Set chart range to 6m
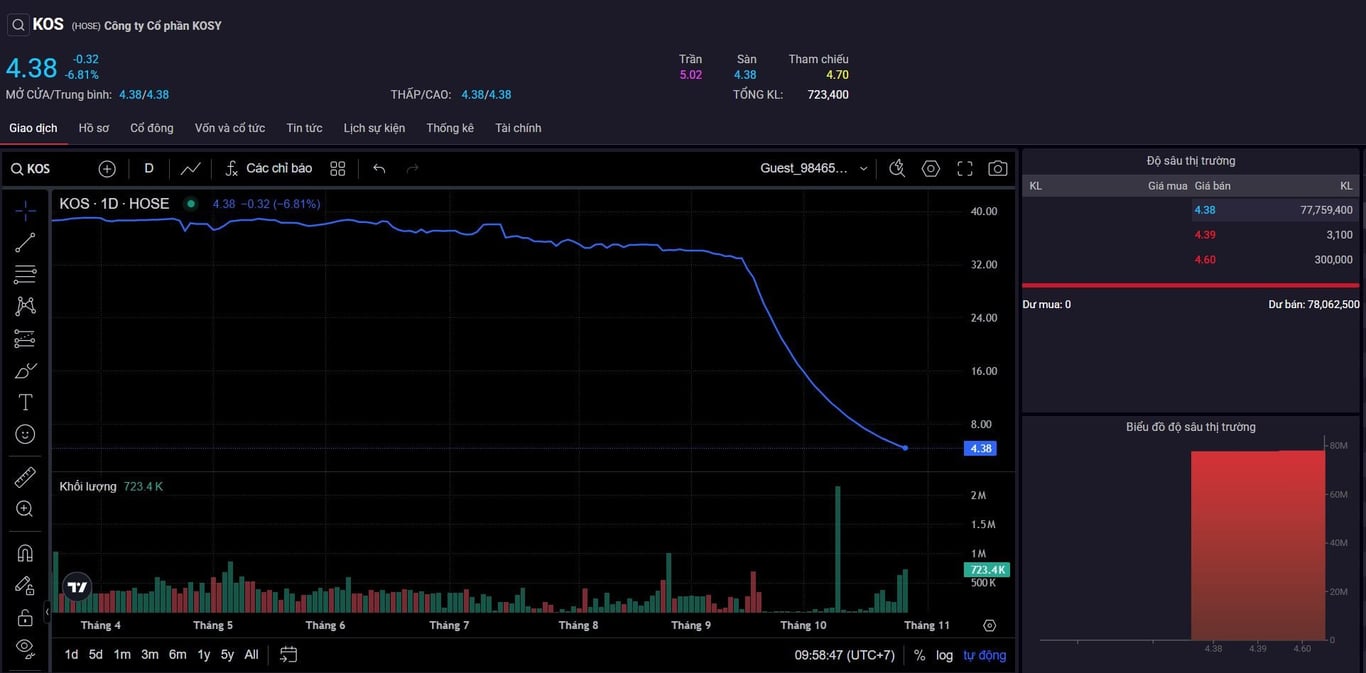 (x=177, y=655)
